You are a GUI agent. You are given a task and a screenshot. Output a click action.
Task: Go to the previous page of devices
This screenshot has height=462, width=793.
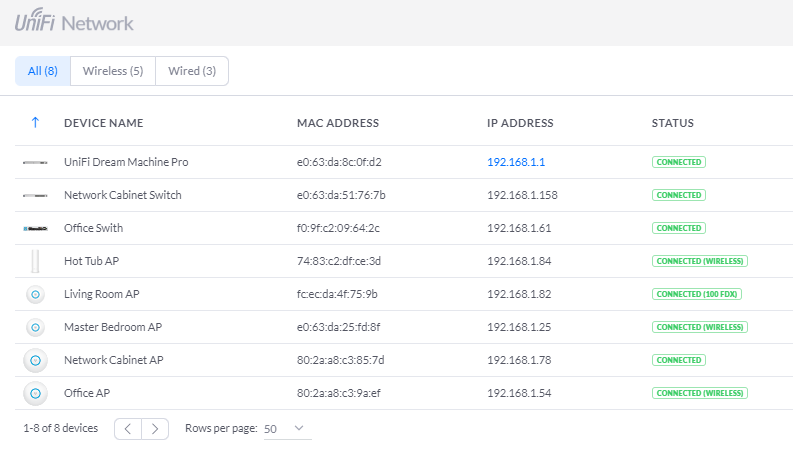click(129, 428)
